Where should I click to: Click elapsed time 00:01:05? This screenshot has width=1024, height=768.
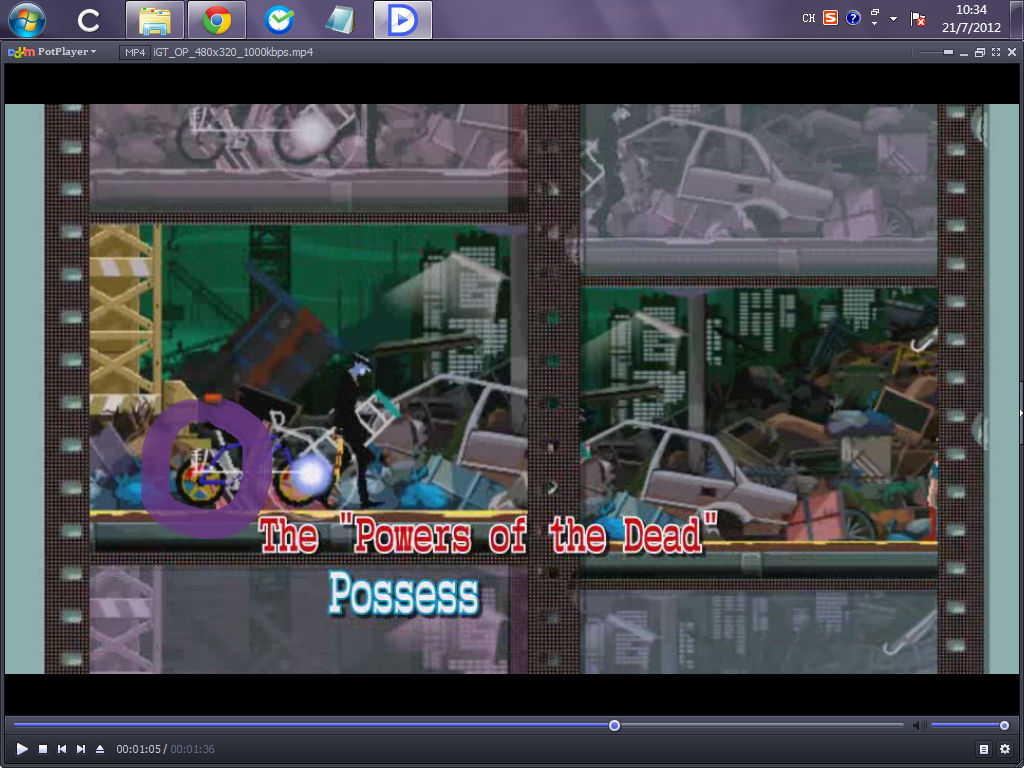(138, 749)
